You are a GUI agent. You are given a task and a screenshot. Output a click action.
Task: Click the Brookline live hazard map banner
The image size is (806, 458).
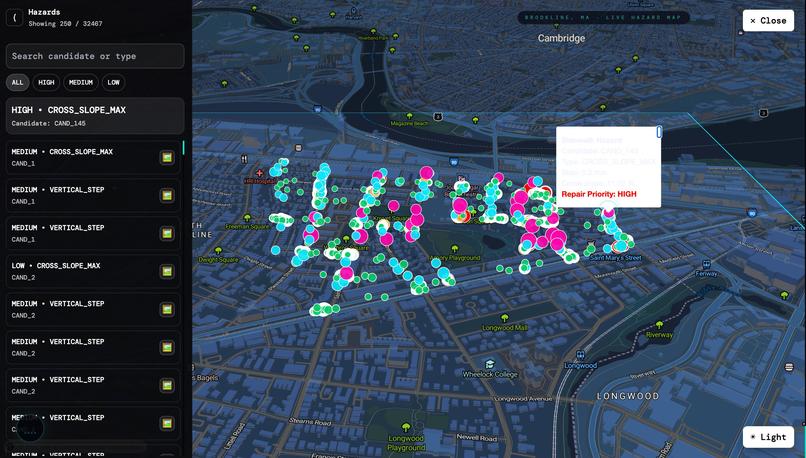click(x=602, y=17)
